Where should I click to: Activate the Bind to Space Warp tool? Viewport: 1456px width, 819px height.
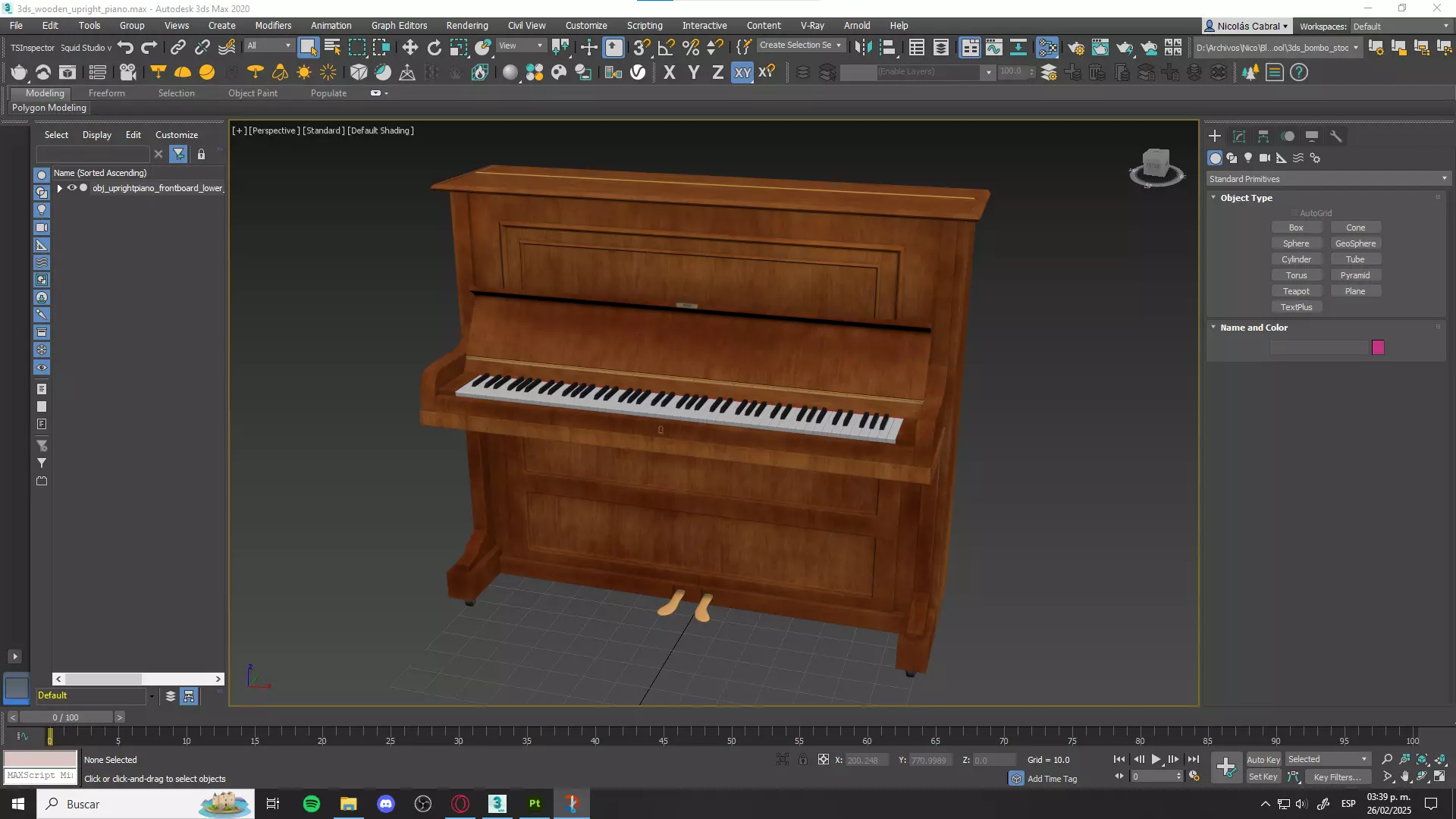click(x=226, y=48)
